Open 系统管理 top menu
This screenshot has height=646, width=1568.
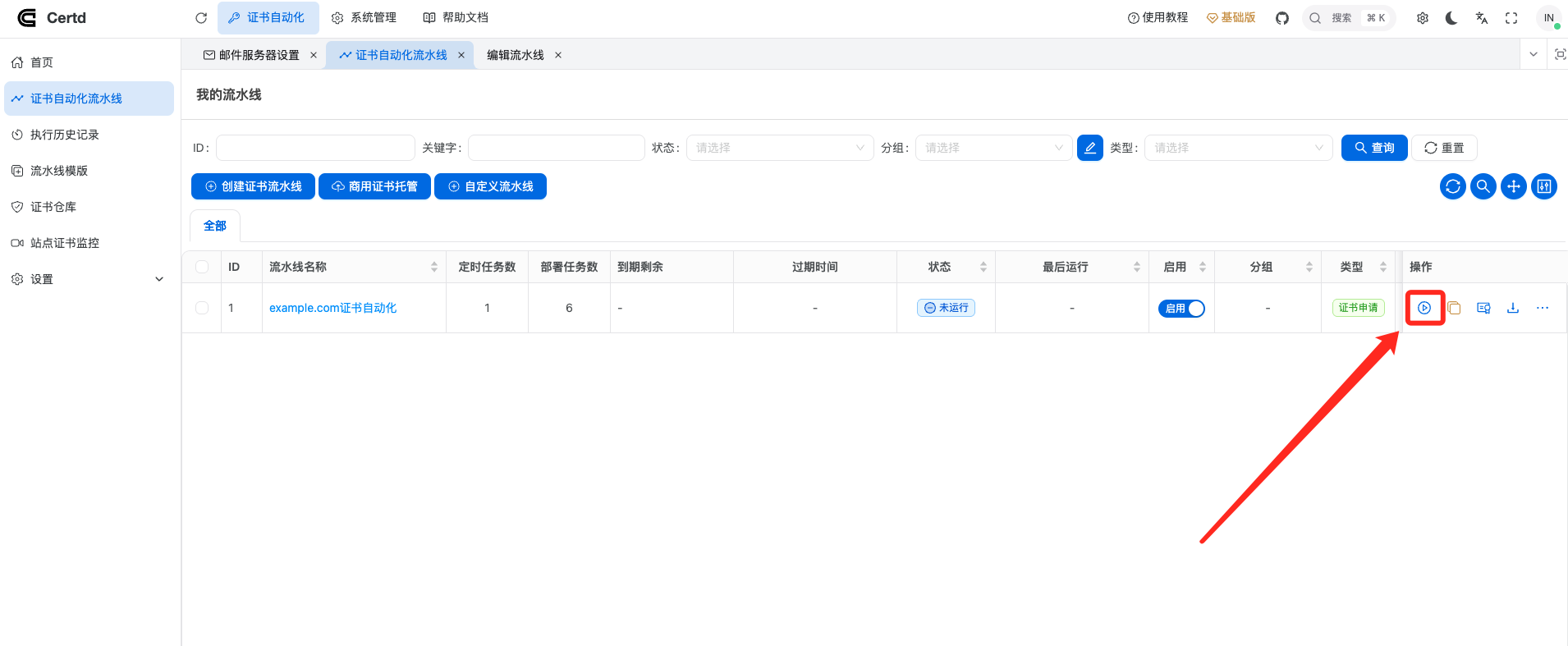click(x=364, y=17)
